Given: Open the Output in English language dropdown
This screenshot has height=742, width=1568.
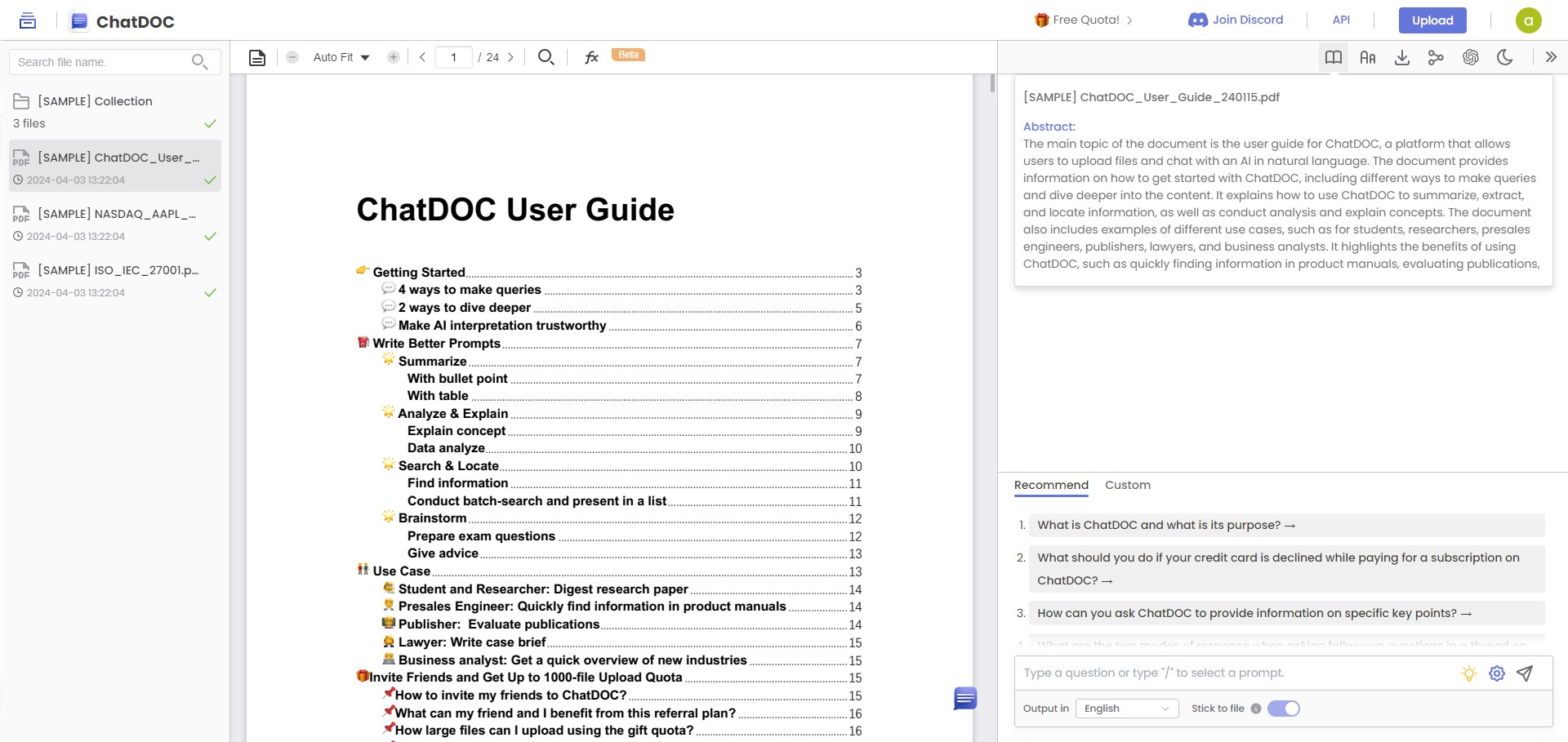Looking at the screenshot, I should 1127,709.
